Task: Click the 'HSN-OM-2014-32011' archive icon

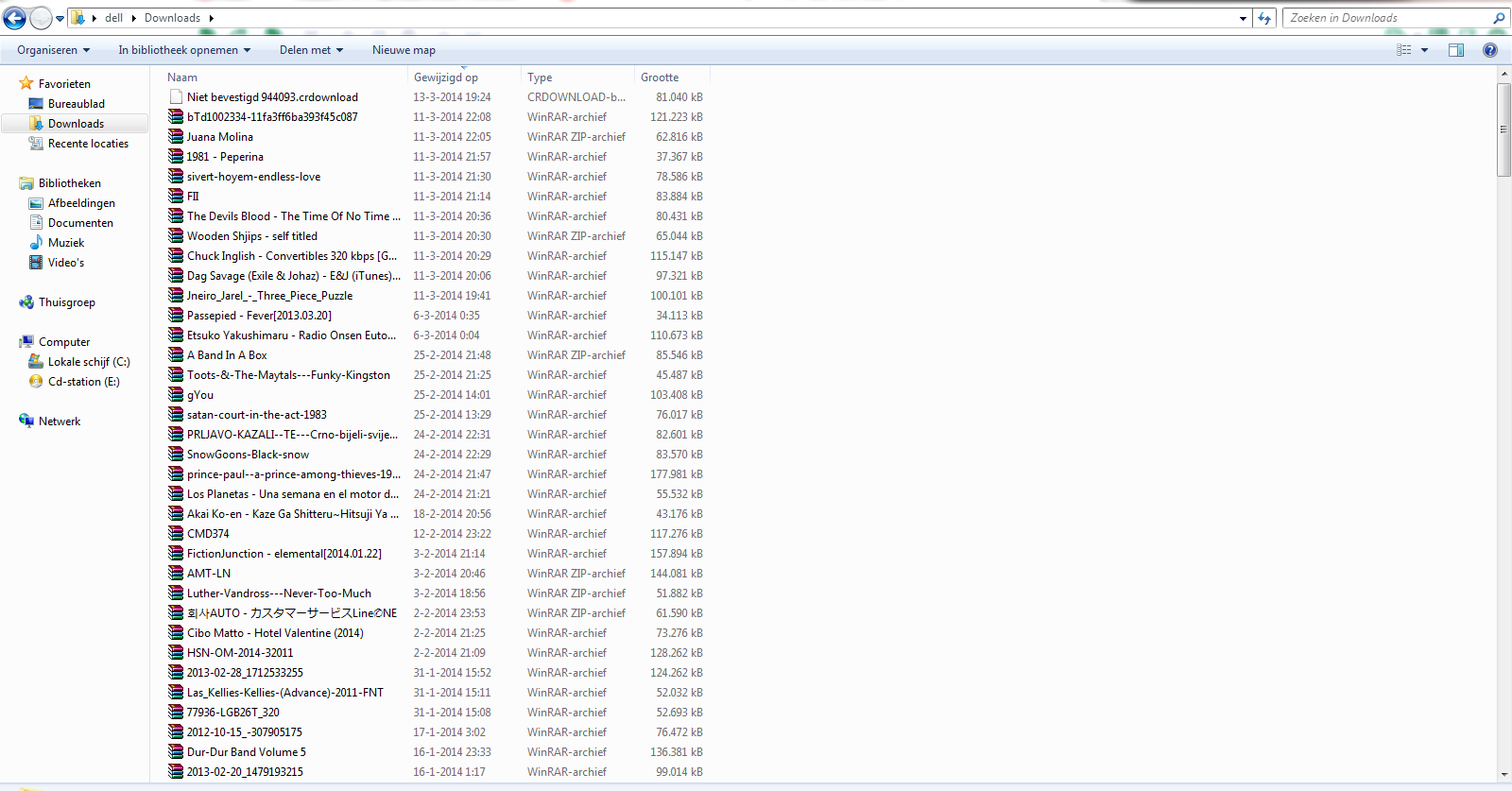Action: [176, 653]
